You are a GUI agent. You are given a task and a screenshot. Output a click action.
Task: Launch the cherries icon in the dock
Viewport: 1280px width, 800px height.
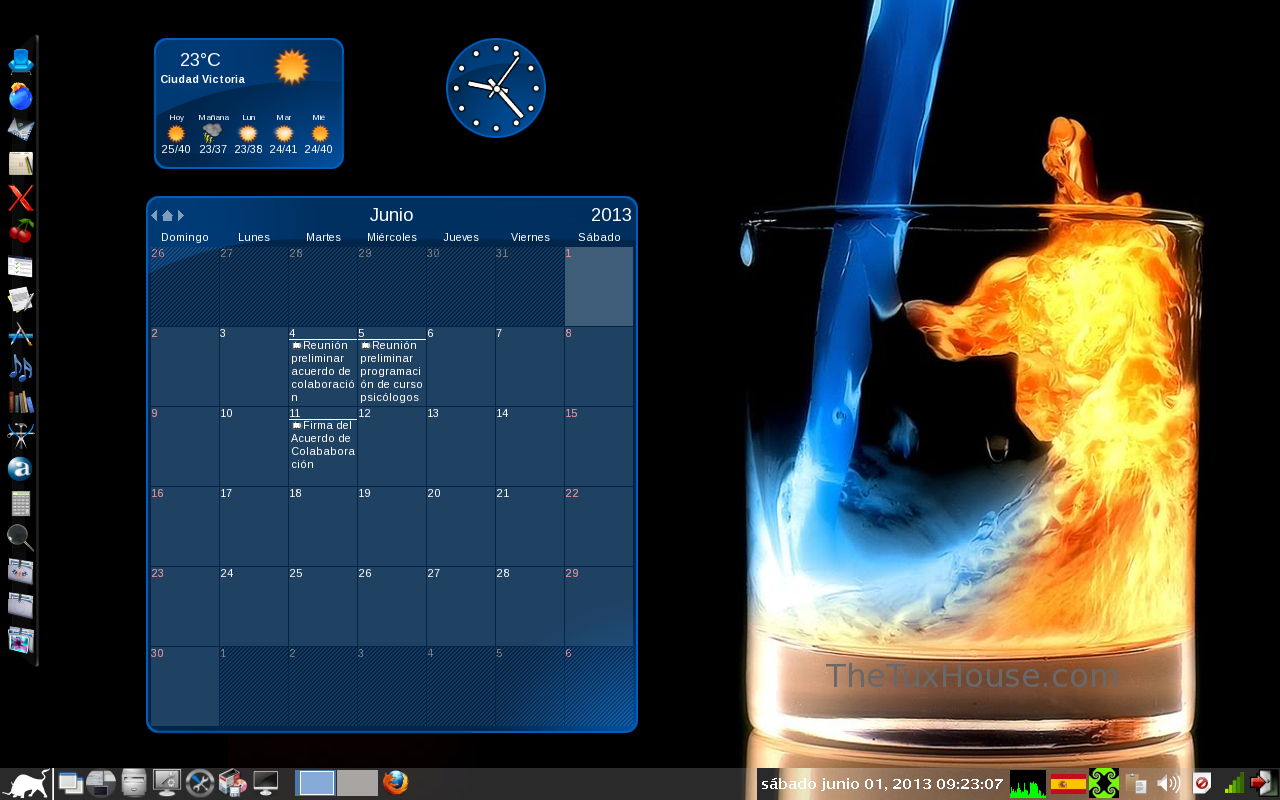click(21, 231)
